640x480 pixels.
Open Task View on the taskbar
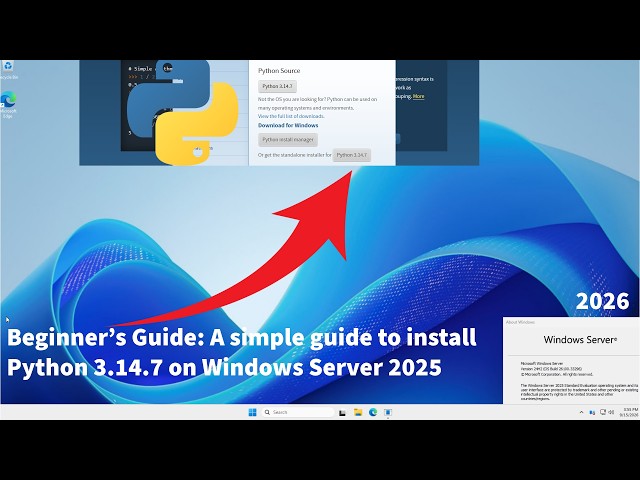coord(342,413)
